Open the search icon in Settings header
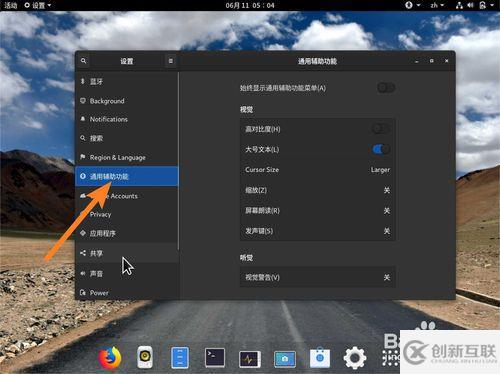Image resolution: width=500 pixels, height=374 pixels. coord(83,61)
